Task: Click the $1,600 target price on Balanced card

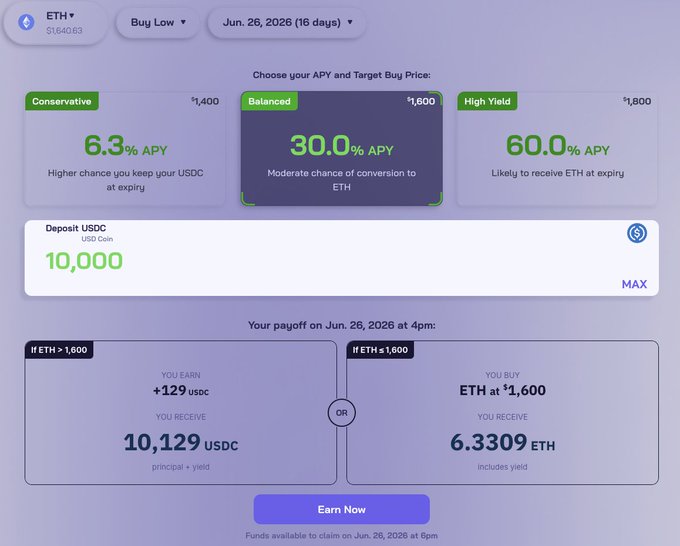Action: click(x=421, y=101)
